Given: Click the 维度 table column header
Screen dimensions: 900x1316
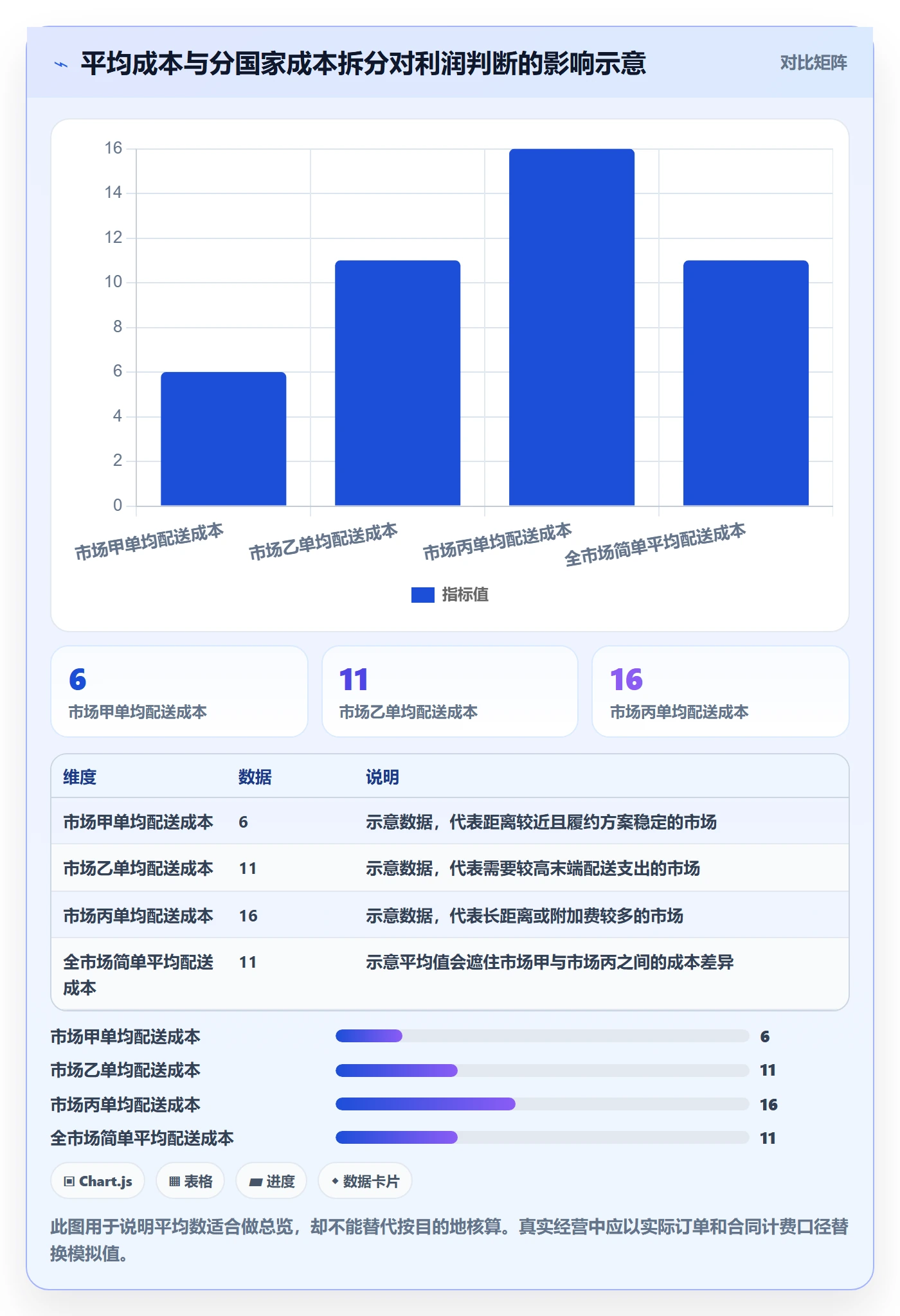Looking at the screenshot, I should (x=80, y=777).
